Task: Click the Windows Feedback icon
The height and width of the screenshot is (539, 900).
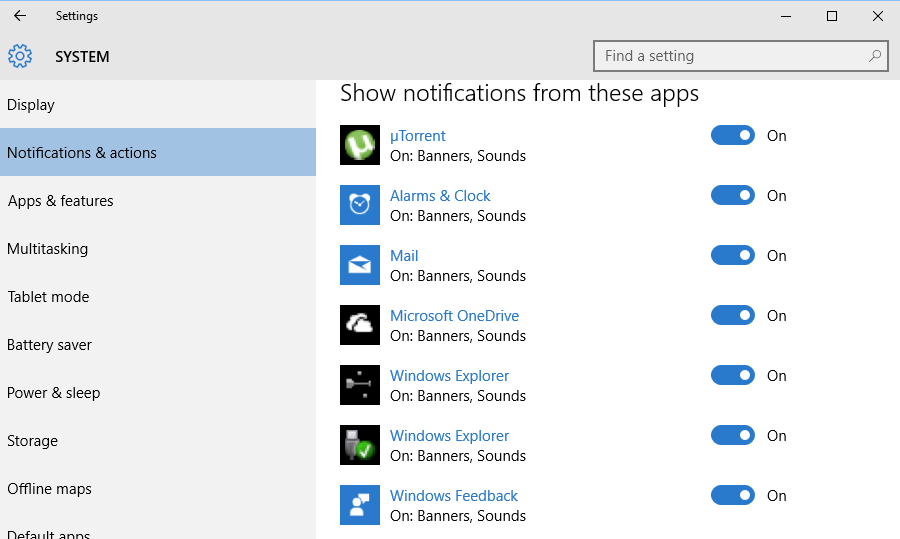Action: tap(360, 505)
